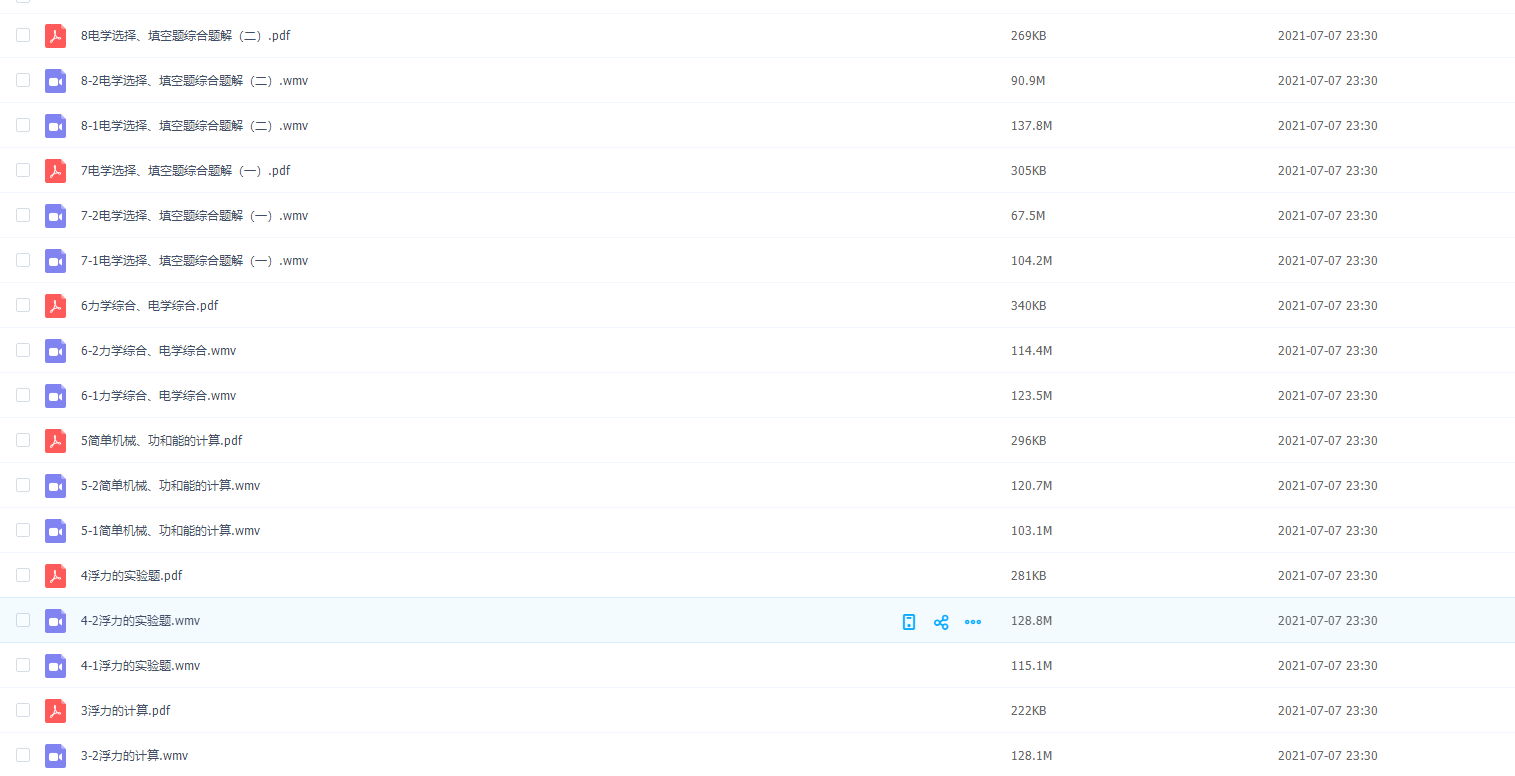Image resolution: width=1515 pixels, height=776 pixels.
Task: Open the file 7-2电学选择、填空题综合题解（一）.wmv
Action: (x=194, y=216)
